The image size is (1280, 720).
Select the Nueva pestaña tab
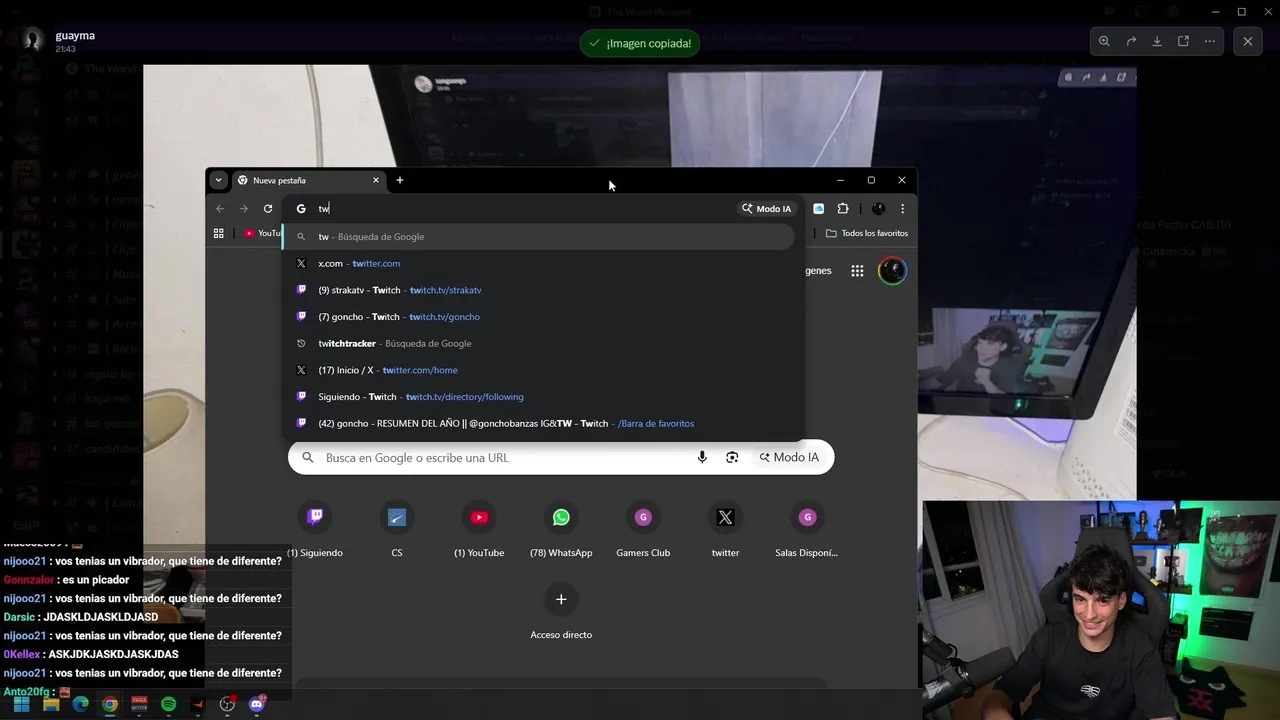coord(308,180)
